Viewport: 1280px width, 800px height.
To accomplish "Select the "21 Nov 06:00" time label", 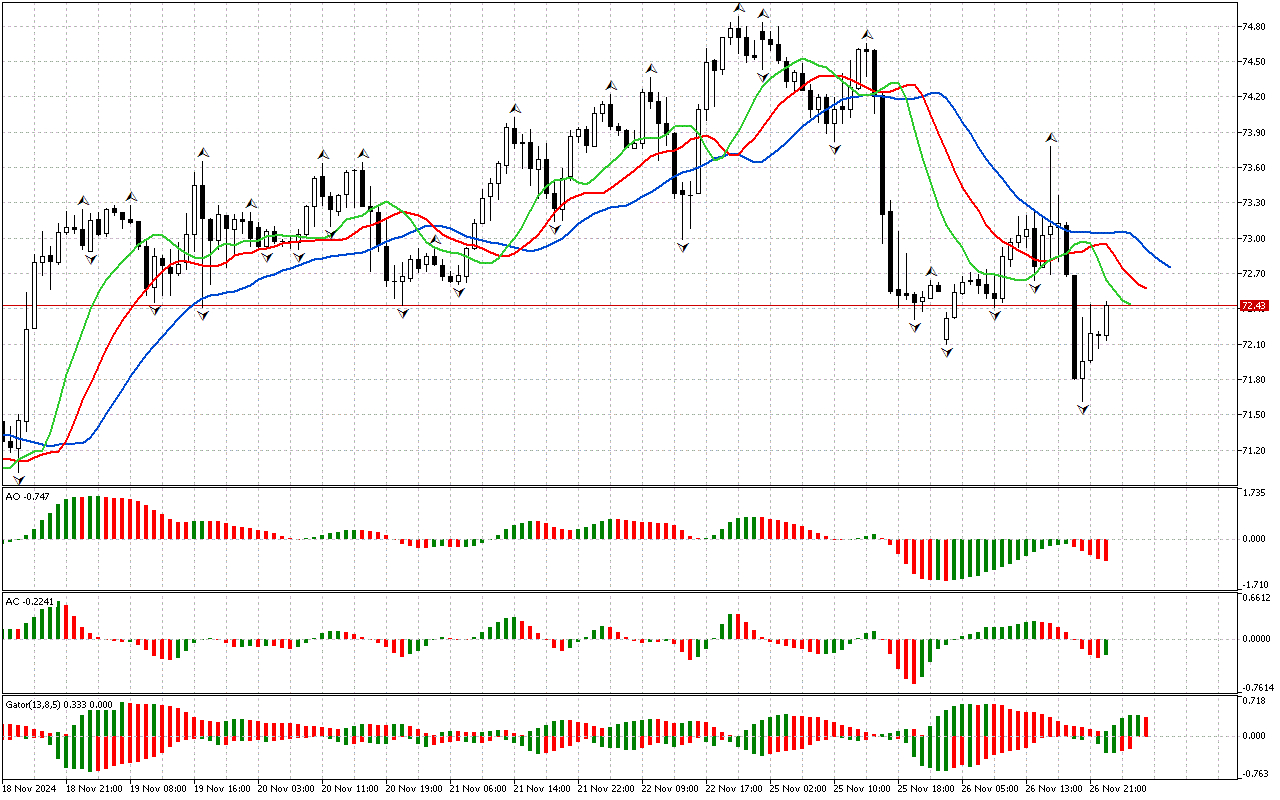I will 478,789.
